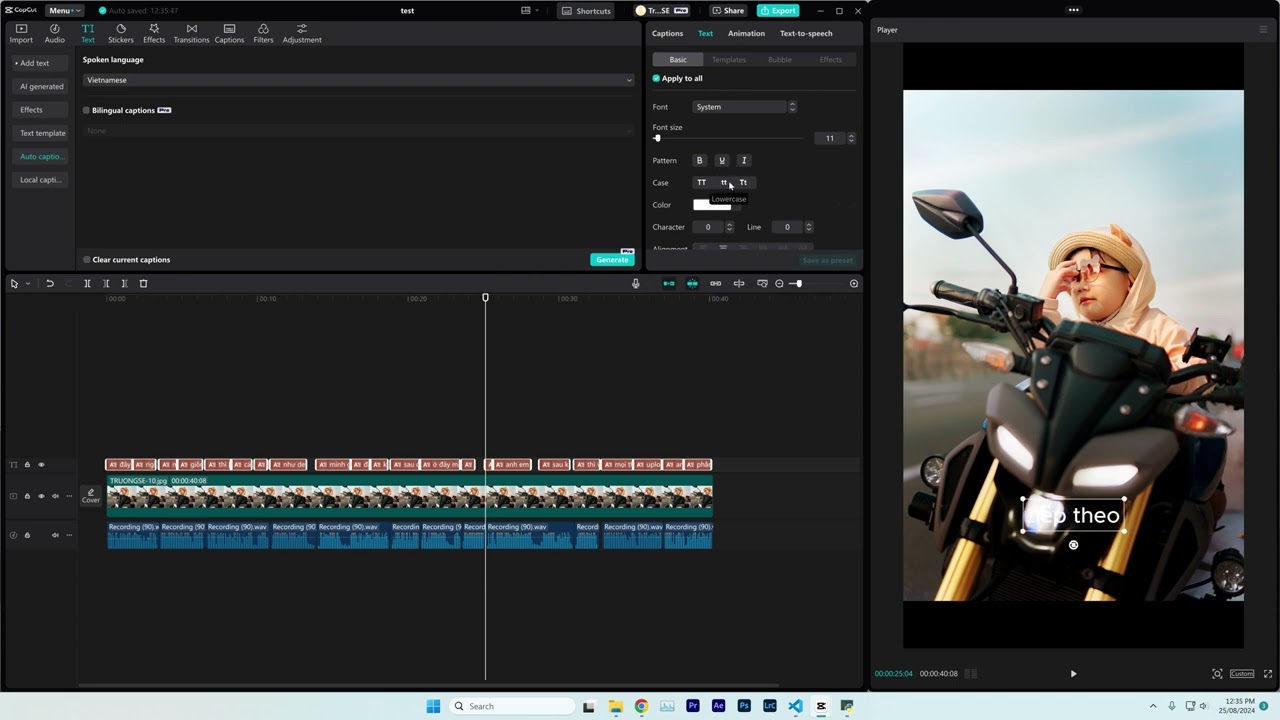Edit the video Cover

(x=91, y=495)
